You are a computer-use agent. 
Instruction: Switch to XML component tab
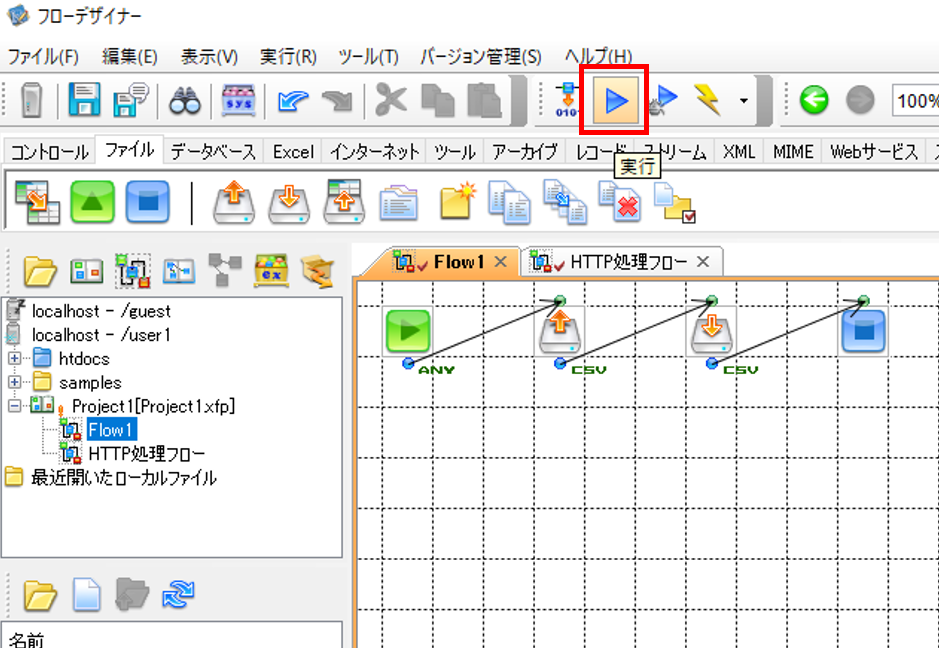click(738, 152)
